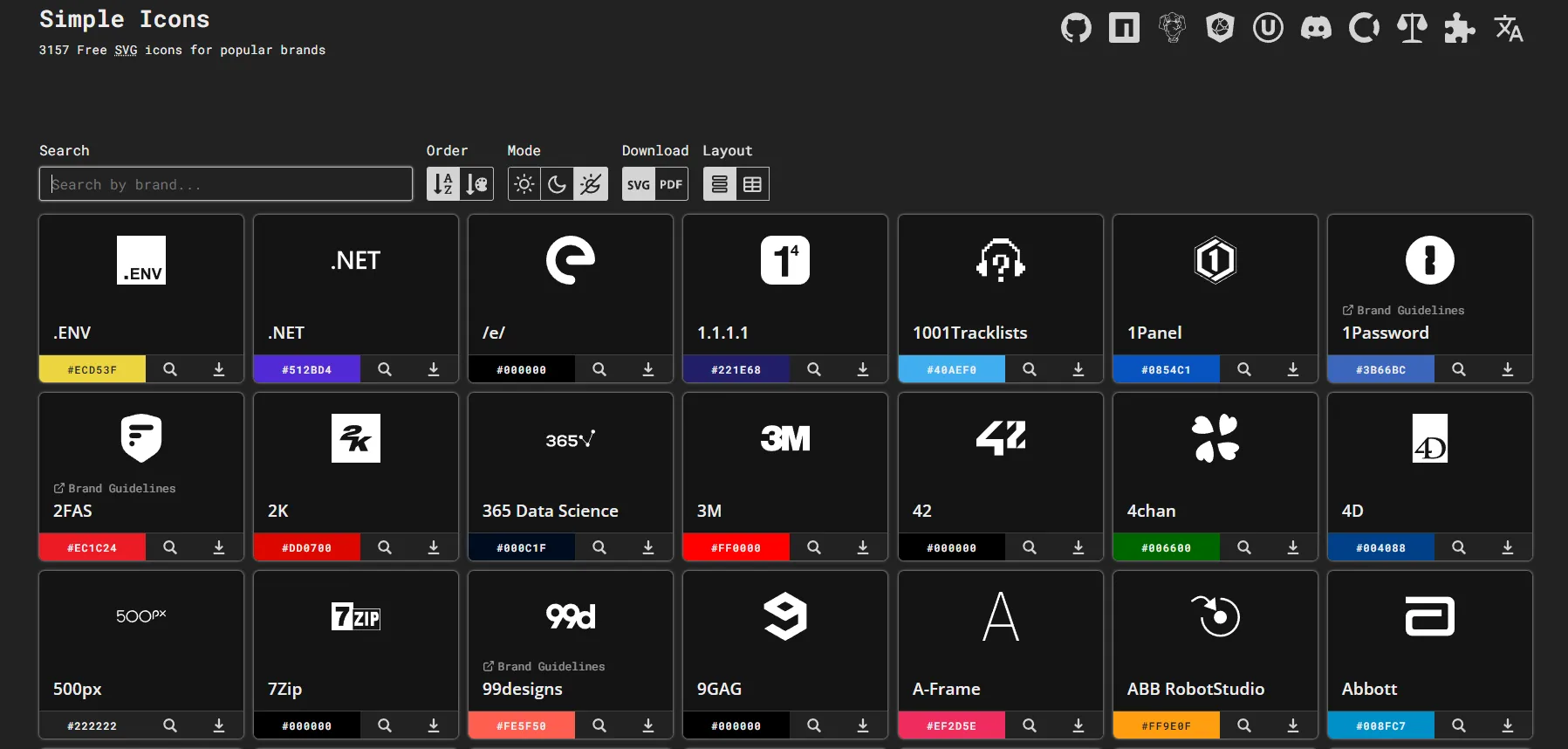Viewport: 1568px width, 749px height.
Task: Click the translate language icon
Action: click(x=1508, y=28)
